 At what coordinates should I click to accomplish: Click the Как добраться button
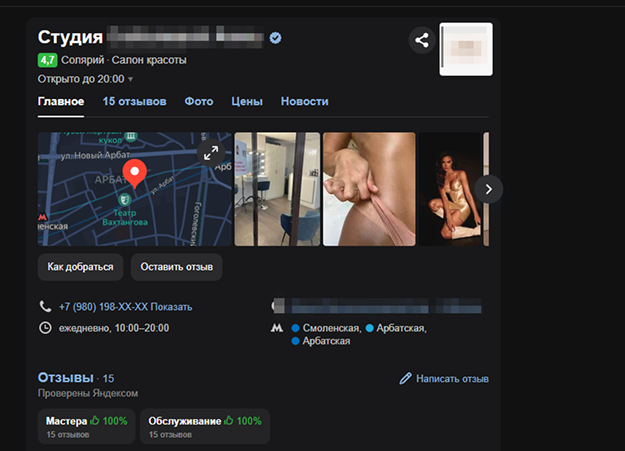click(81, 267)
